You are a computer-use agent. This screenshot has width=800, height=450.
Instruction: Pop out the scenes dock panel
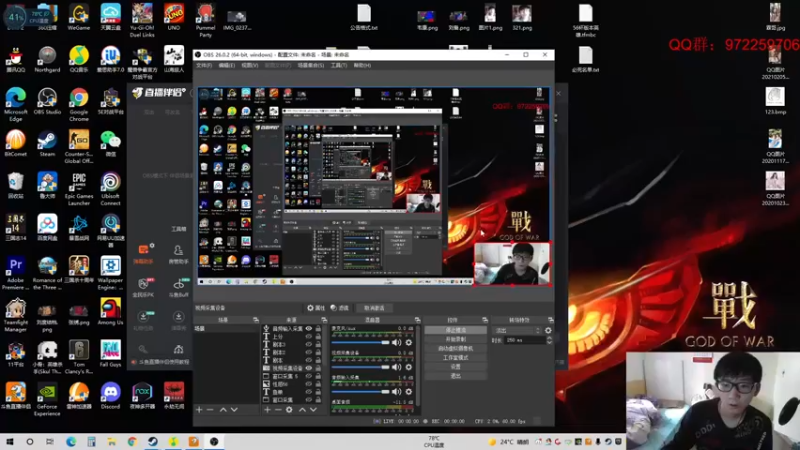tap(256, 320)
